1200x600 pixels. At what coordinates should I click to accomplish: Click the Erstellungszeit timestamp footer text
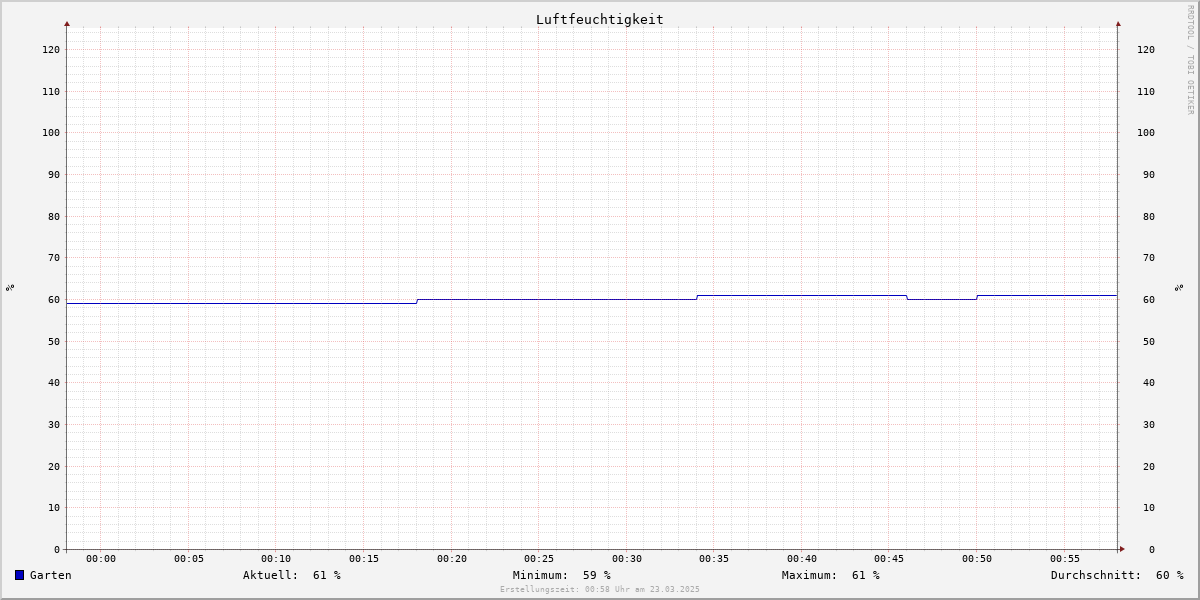(600, 589)
